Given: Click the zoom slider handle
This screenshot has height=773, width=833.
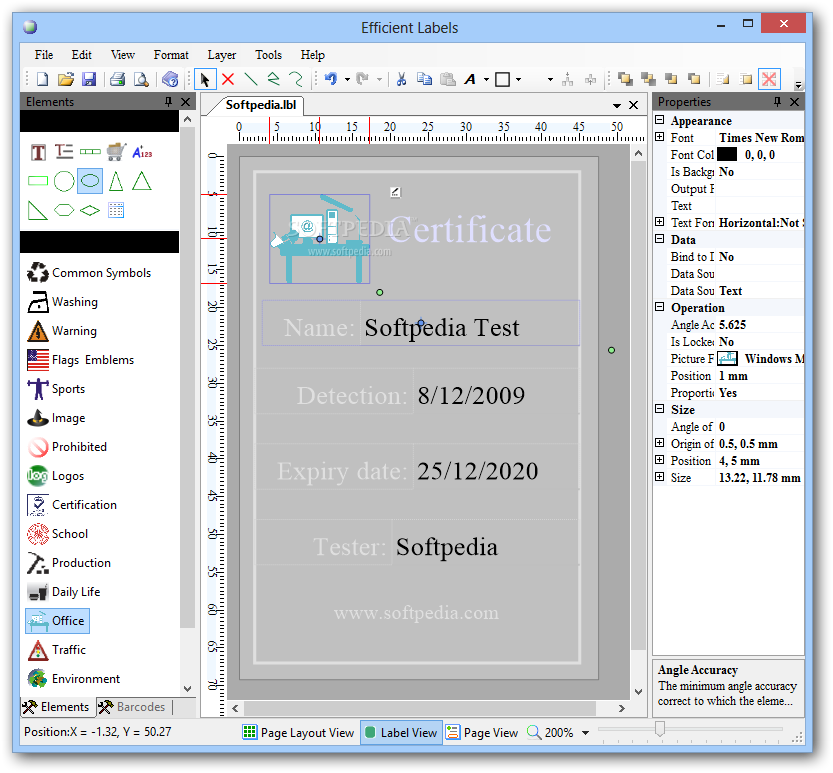Looking at the screenshot, I should tap(659, 729).
